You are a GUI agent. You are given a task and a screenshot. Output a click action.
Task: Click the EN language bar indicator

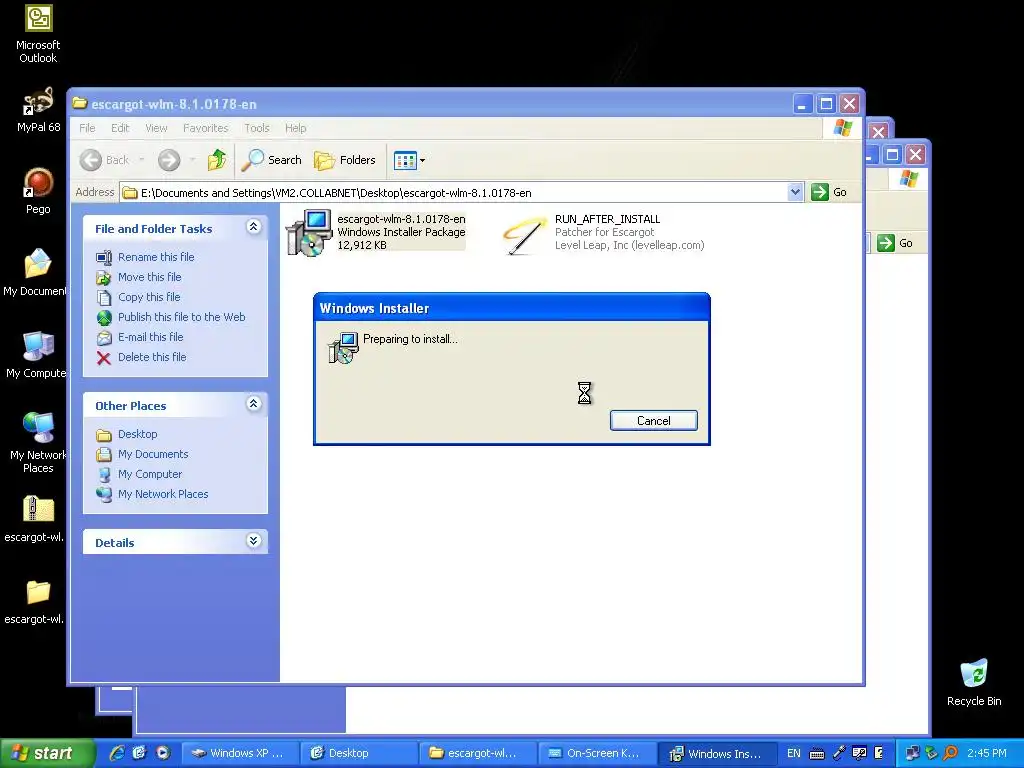(x=793, y=753)
